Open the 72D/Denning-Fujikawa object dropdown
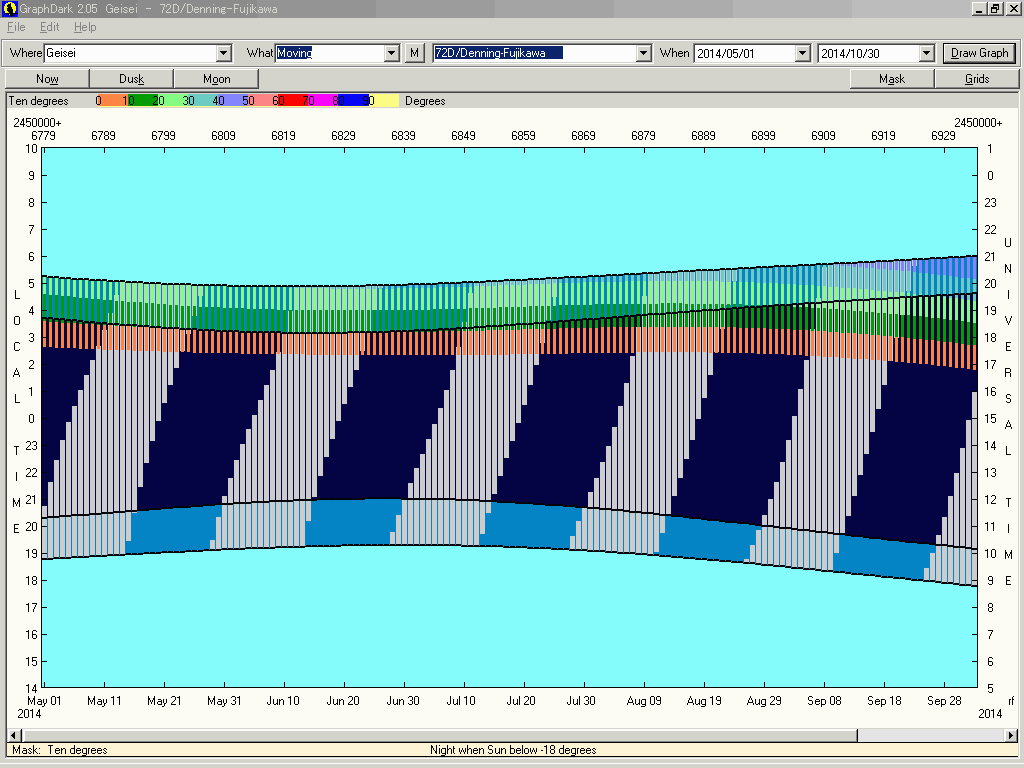Image resolution: width=1024 pixels, height=768 pixels. tap(643, 53)
